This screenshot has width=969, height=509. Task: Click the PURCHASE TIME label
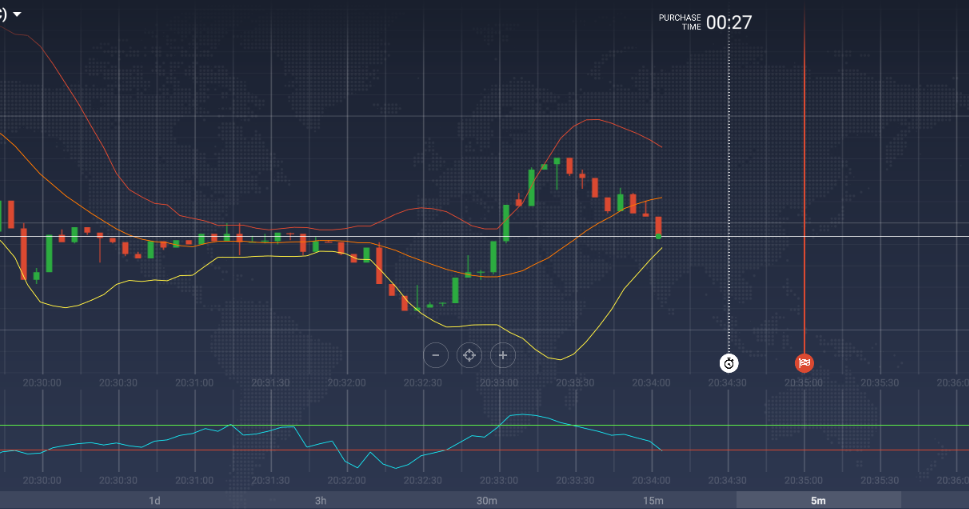680,22
